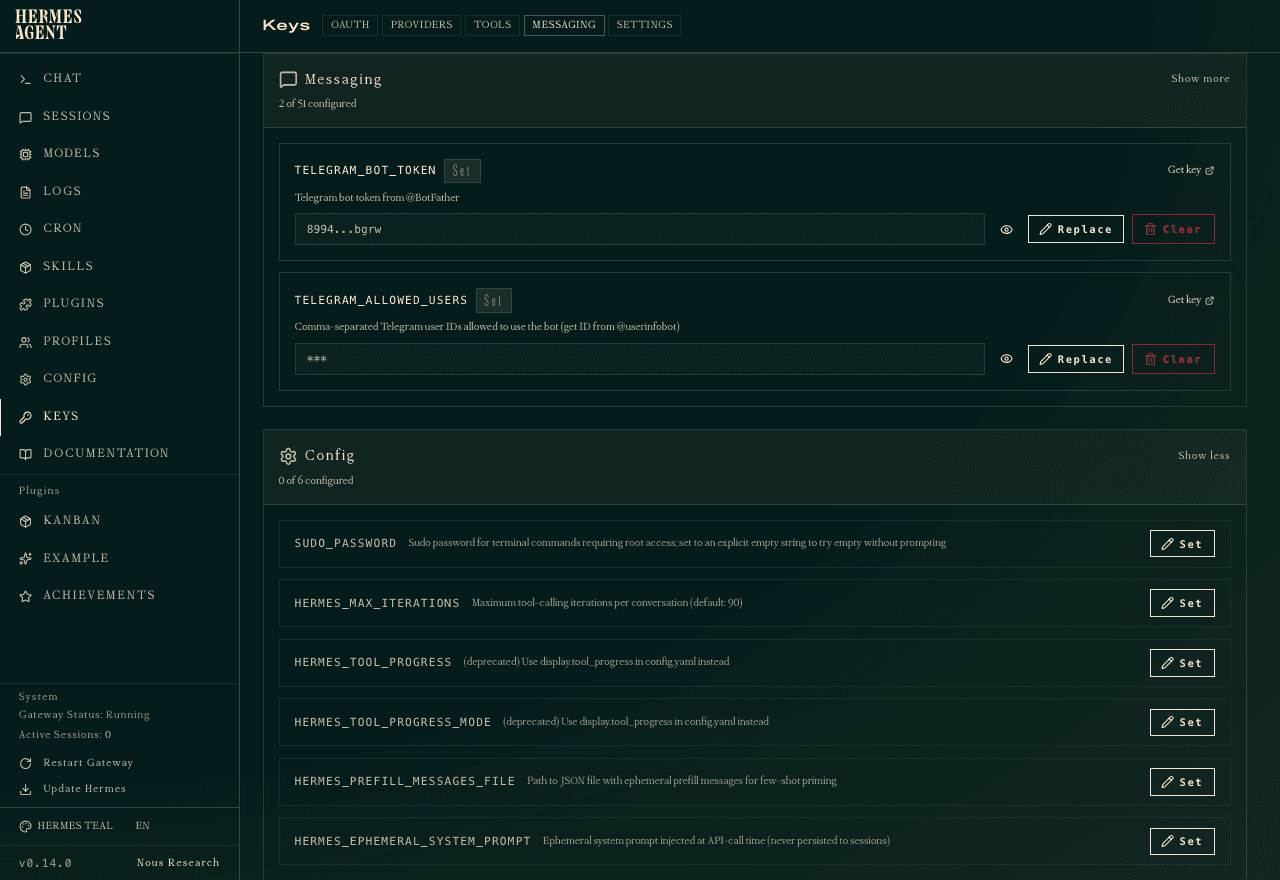The image size is (1280, 880).
Task: Click the Update Hermes download icon
Action: (25, 789)
